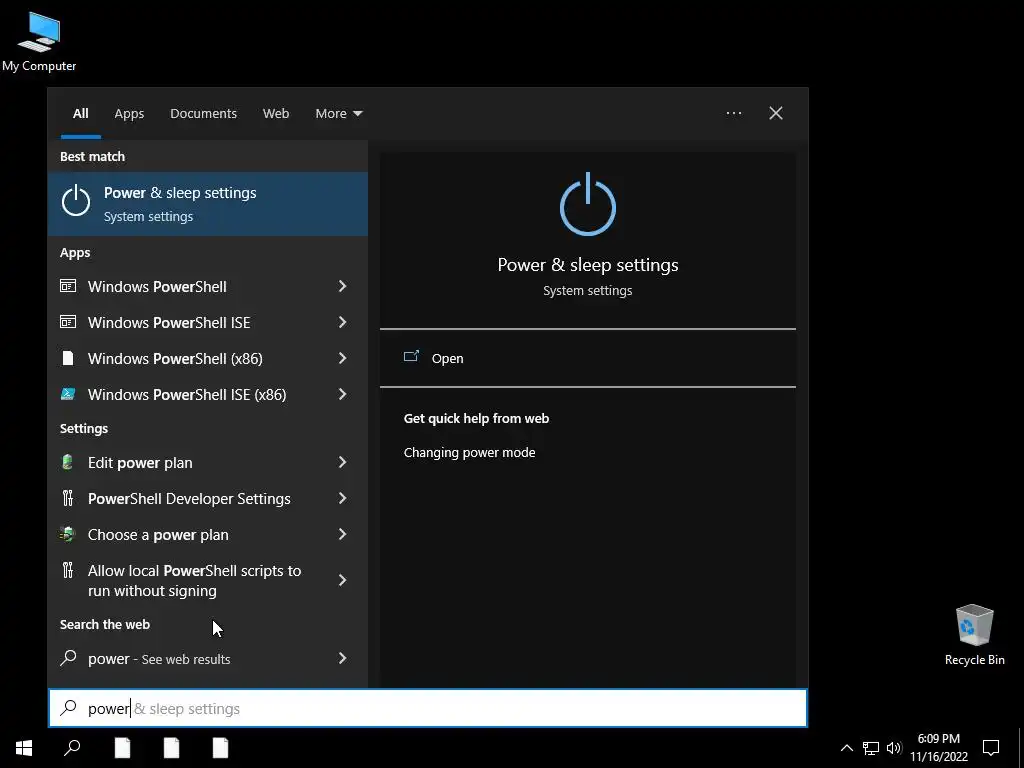The image size is (1024, 768).
Task: Click the Windows PowerShell app icon
Action: [68, 286]
